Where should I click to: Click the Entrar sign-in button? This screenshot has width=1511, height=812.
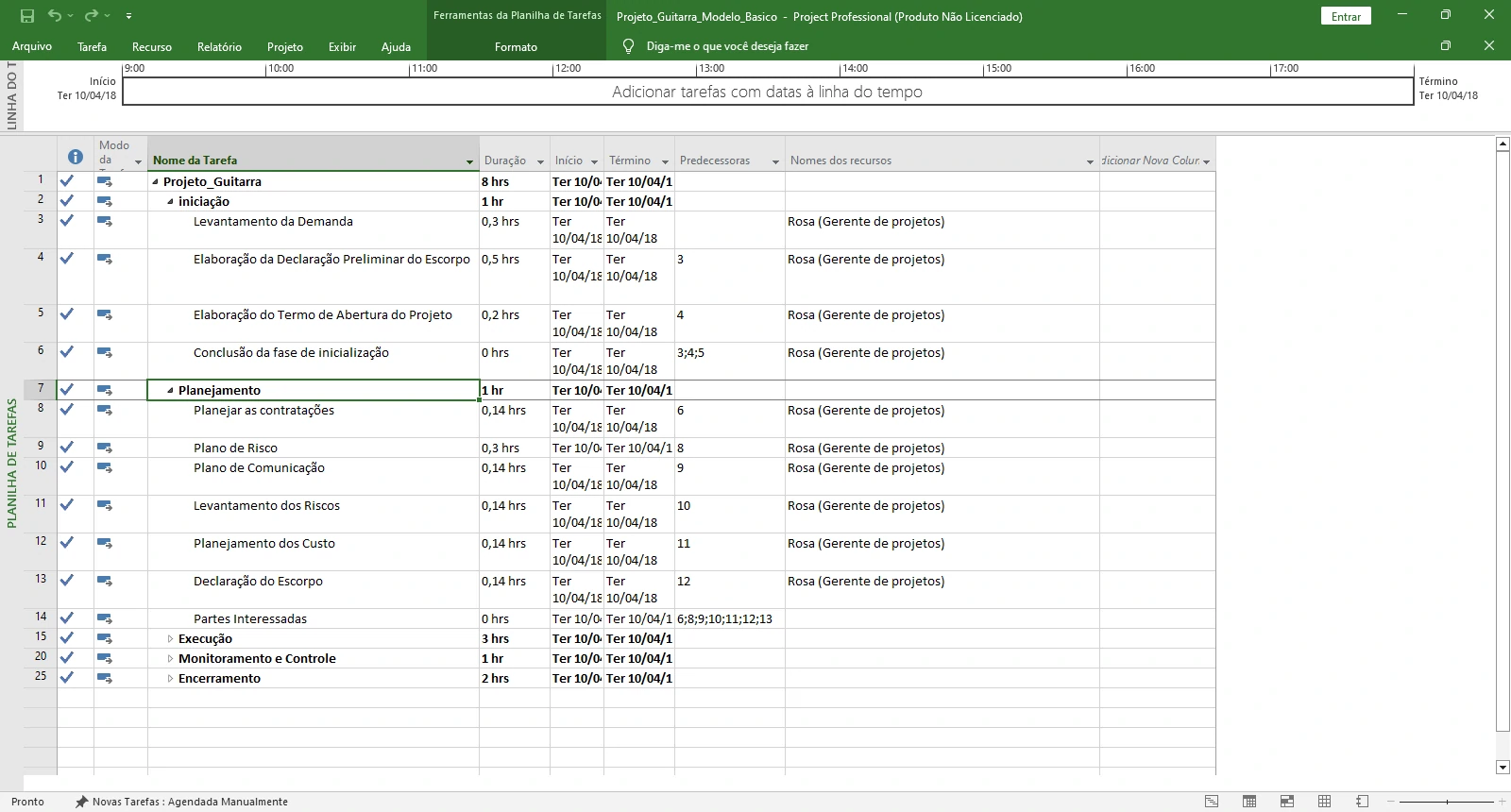tap(1346, 16)
